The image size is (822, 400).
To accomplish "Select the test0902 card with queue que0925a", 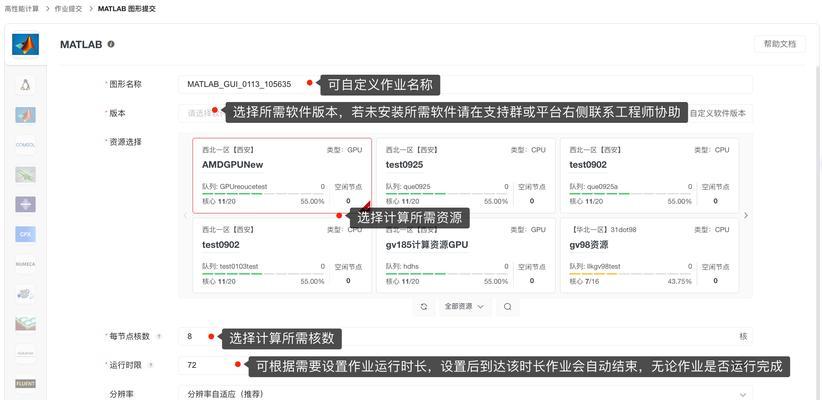I will click(x=650, y=176).
